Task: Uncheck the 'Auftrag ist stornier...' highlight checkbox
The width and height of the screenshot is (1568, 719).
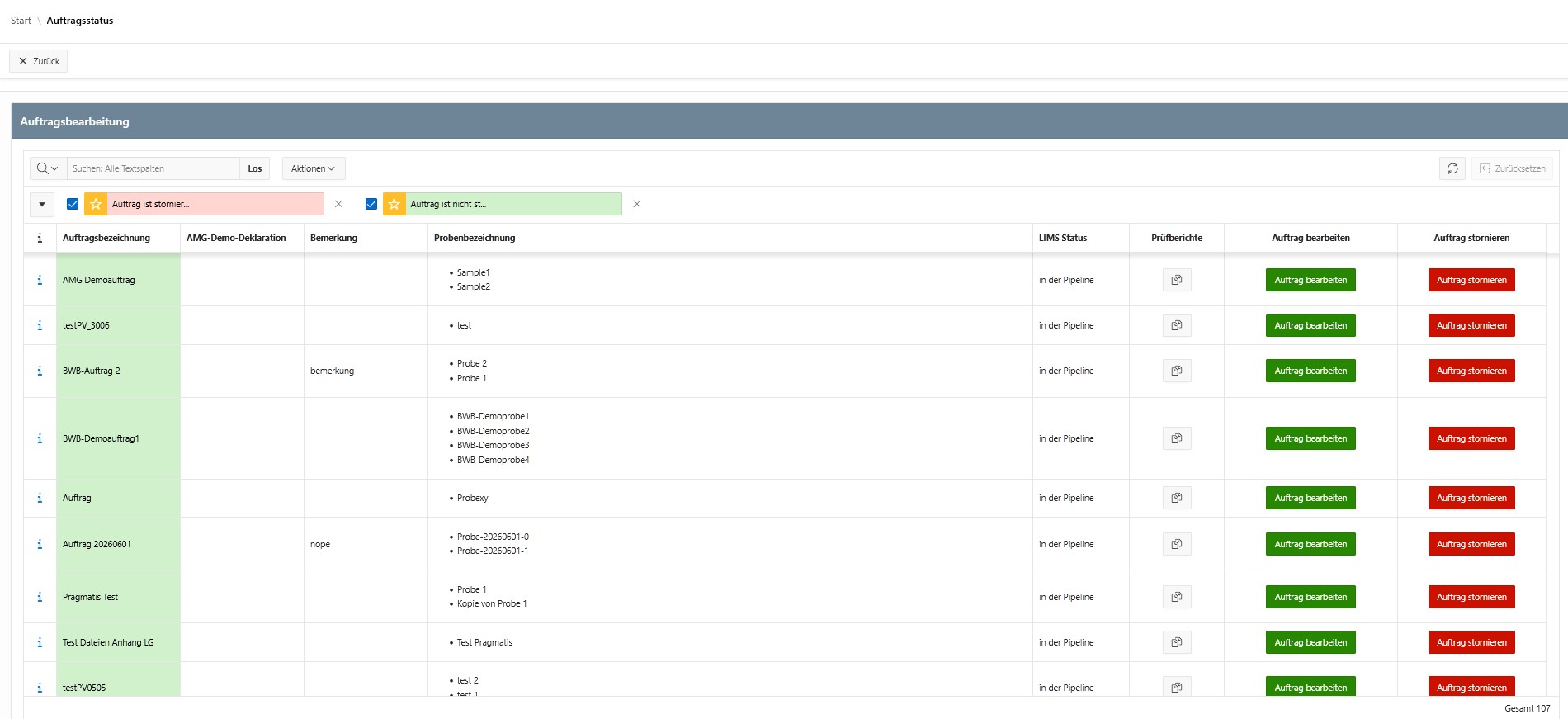Action: (73, 204)
